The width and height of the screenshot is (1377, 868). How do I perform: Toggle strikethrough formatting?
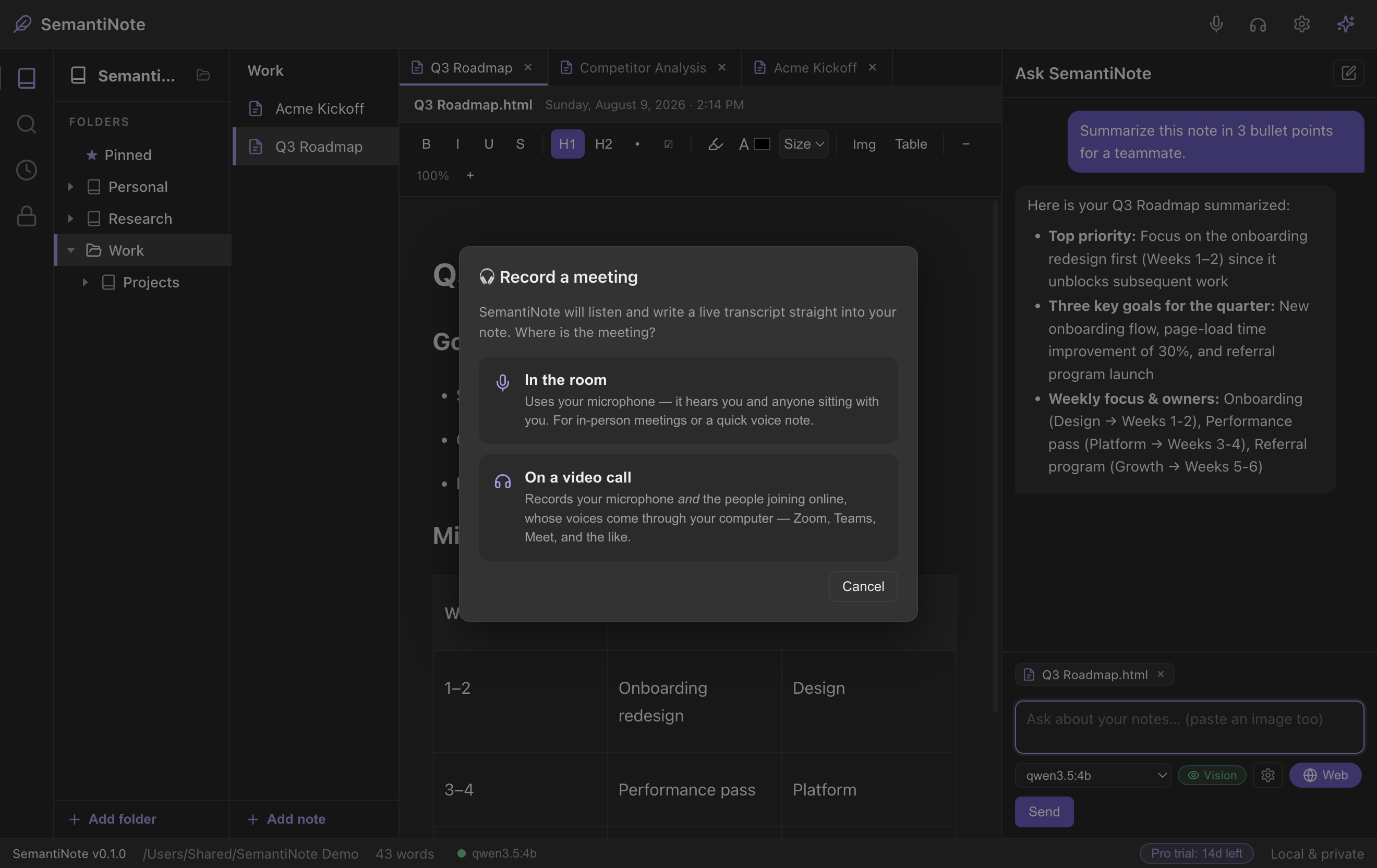tap(520, 144)
